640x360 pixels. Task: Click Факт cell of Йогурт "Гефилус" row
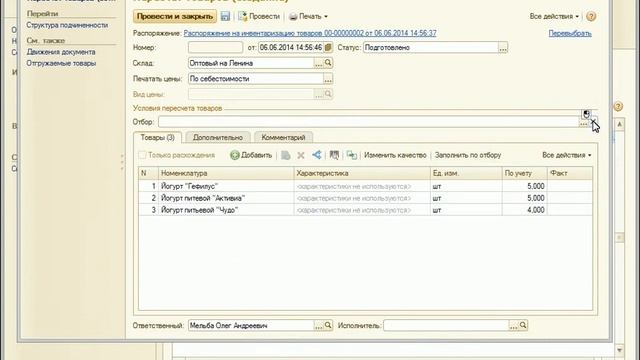pyautogui.click(x=570, y=186)
